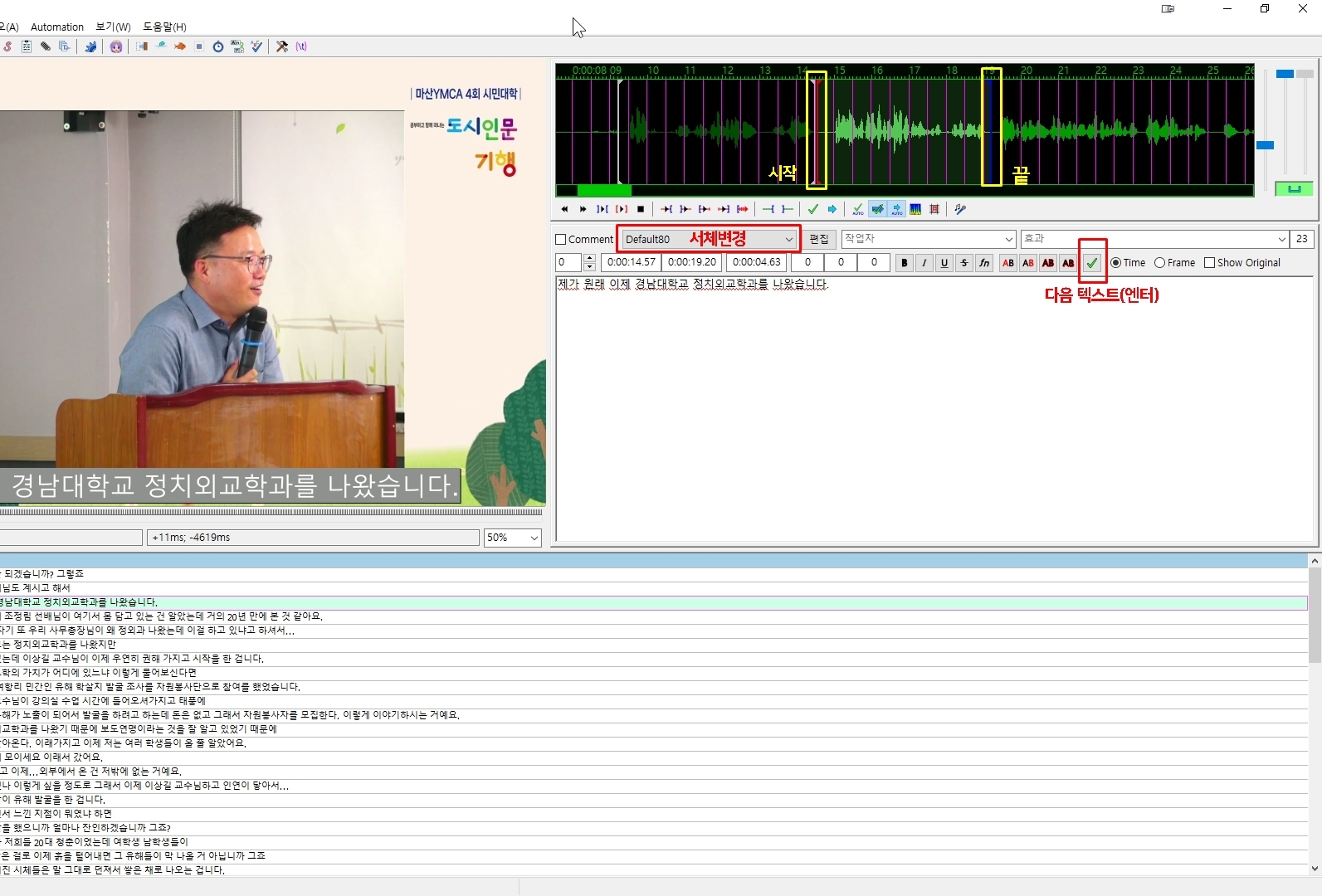The width and height of the screenshot is (1322, 896).
Task: Toggle strikeout formatting button
Action: click(x=964, y=263)
